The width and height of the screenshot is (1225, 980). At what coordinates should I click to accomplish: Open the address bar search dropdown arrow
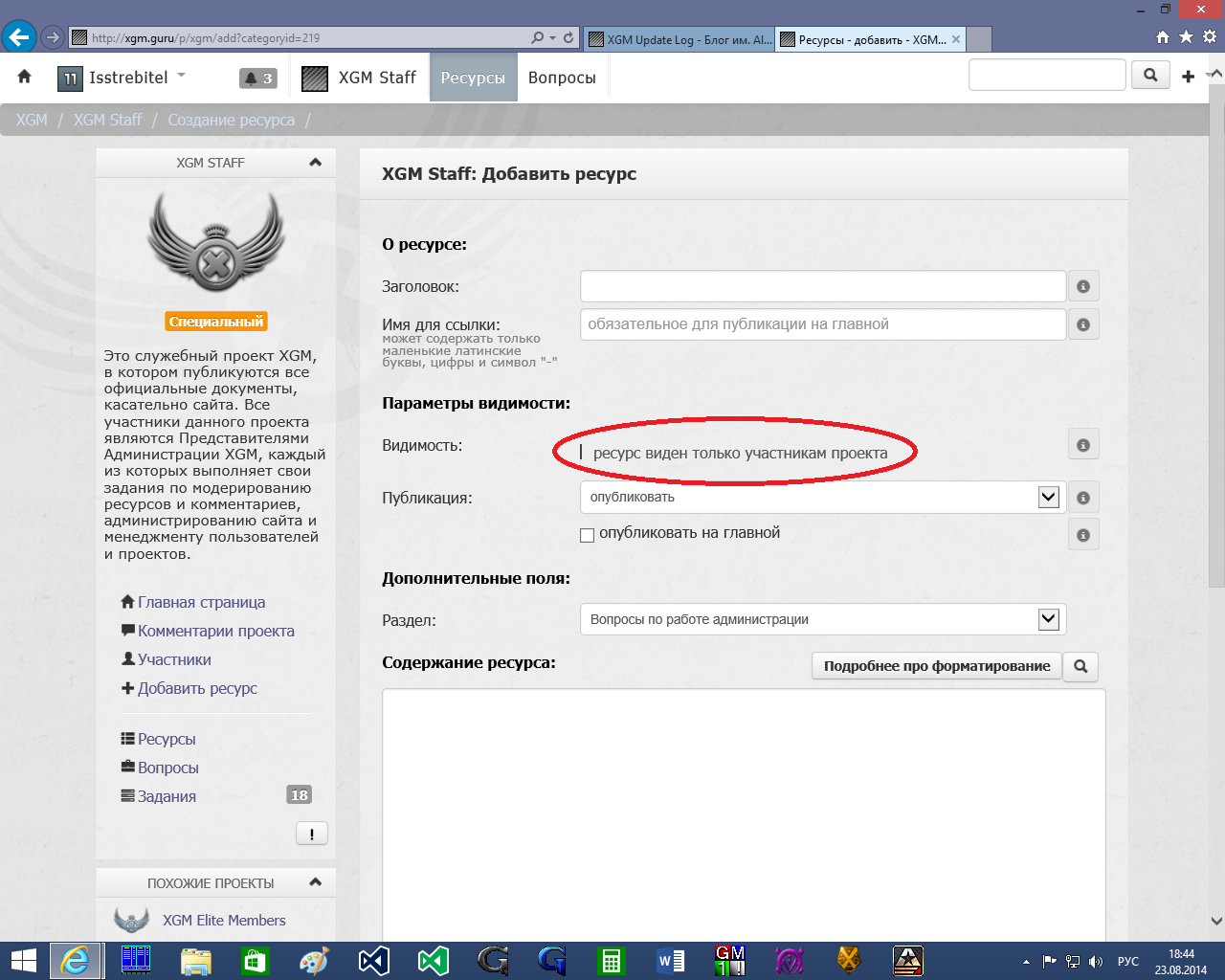point(552,38)
